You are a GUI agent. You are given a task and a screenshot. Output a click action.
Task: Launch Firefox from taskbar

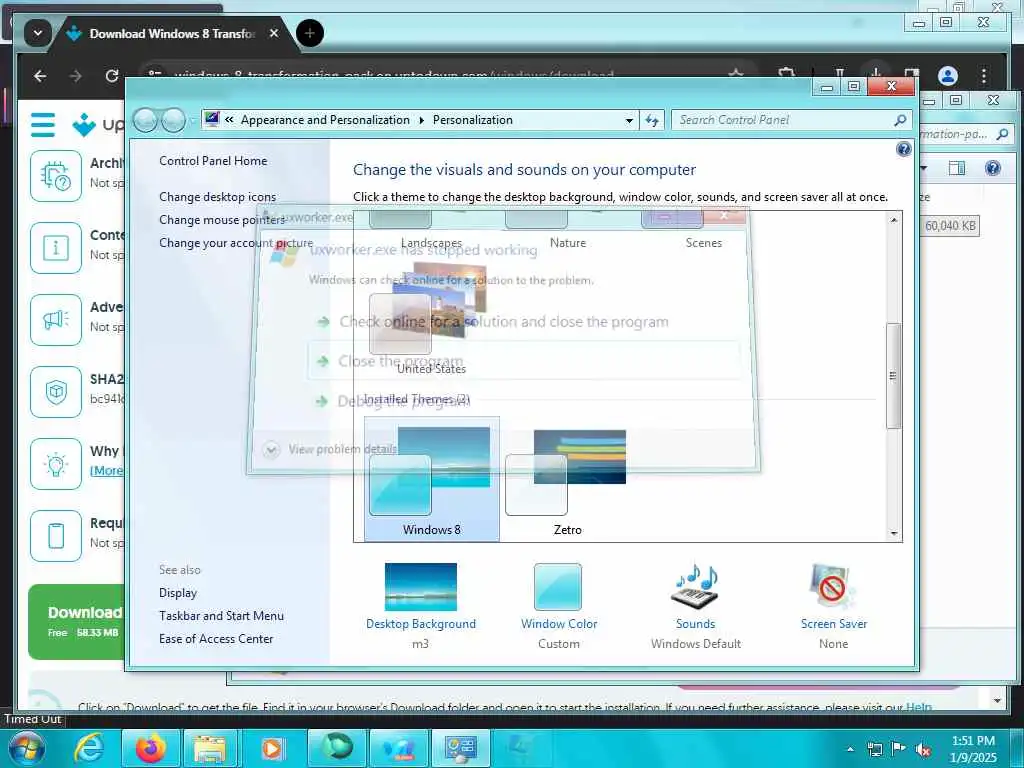(x=150, y=748)
